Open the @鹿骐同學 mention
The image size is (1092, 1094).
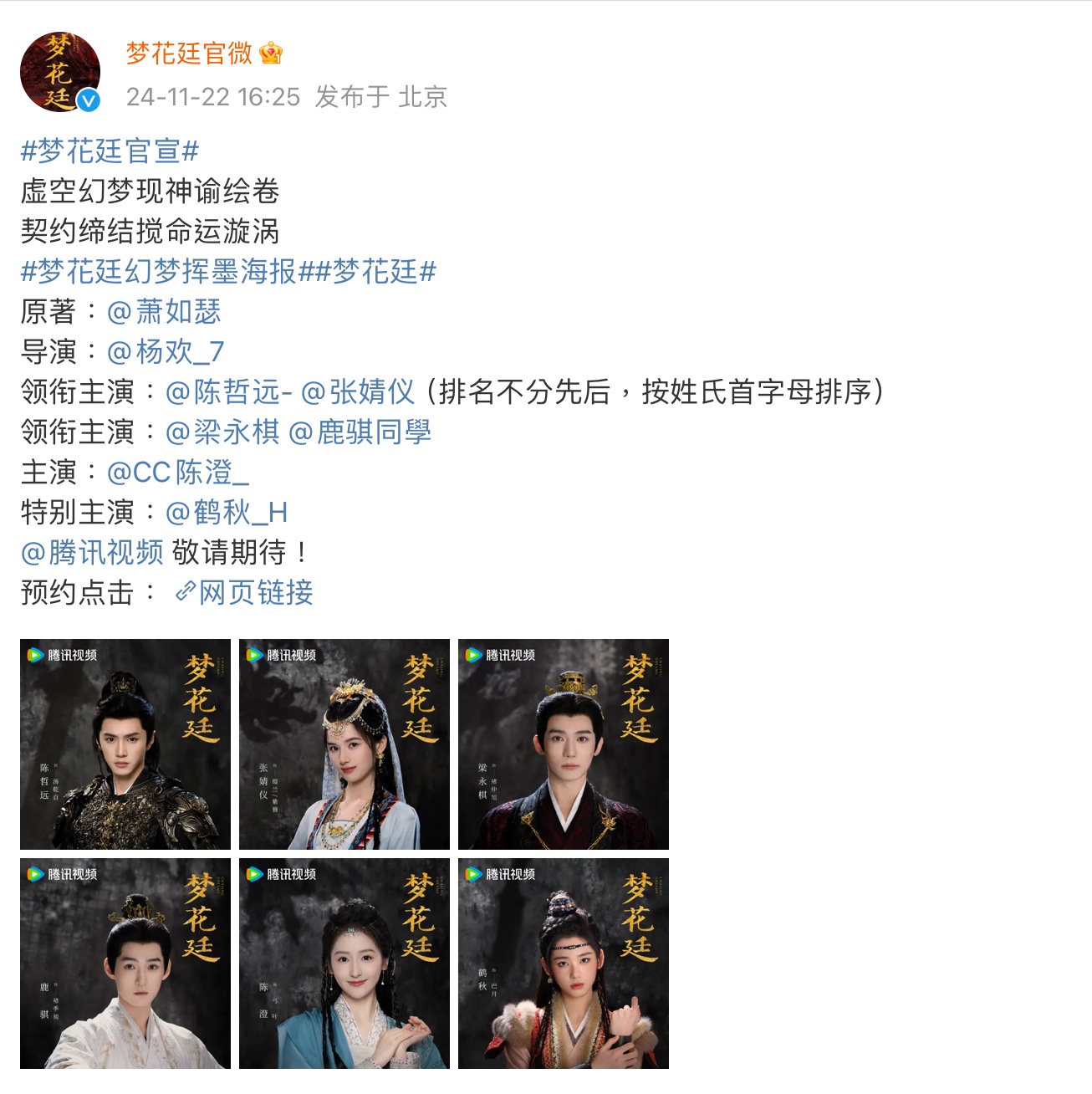point(360,432)
